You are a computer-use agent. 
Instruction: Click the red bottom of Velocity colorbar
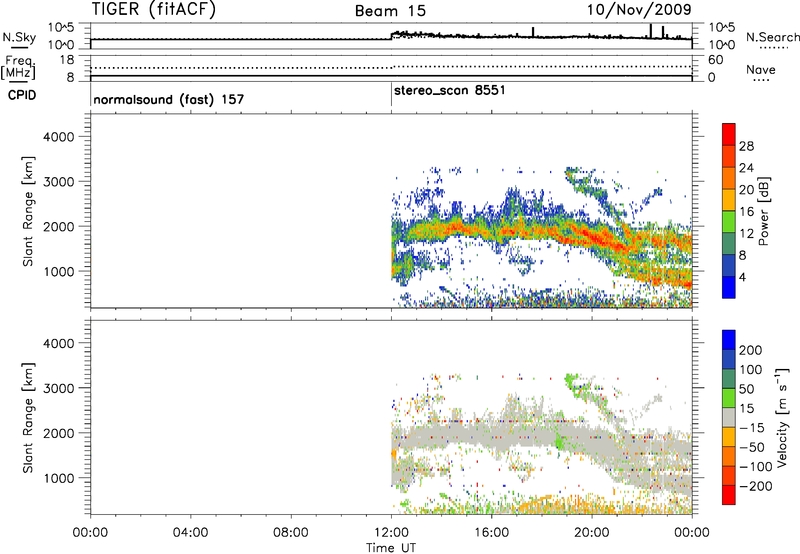point(729,495)
